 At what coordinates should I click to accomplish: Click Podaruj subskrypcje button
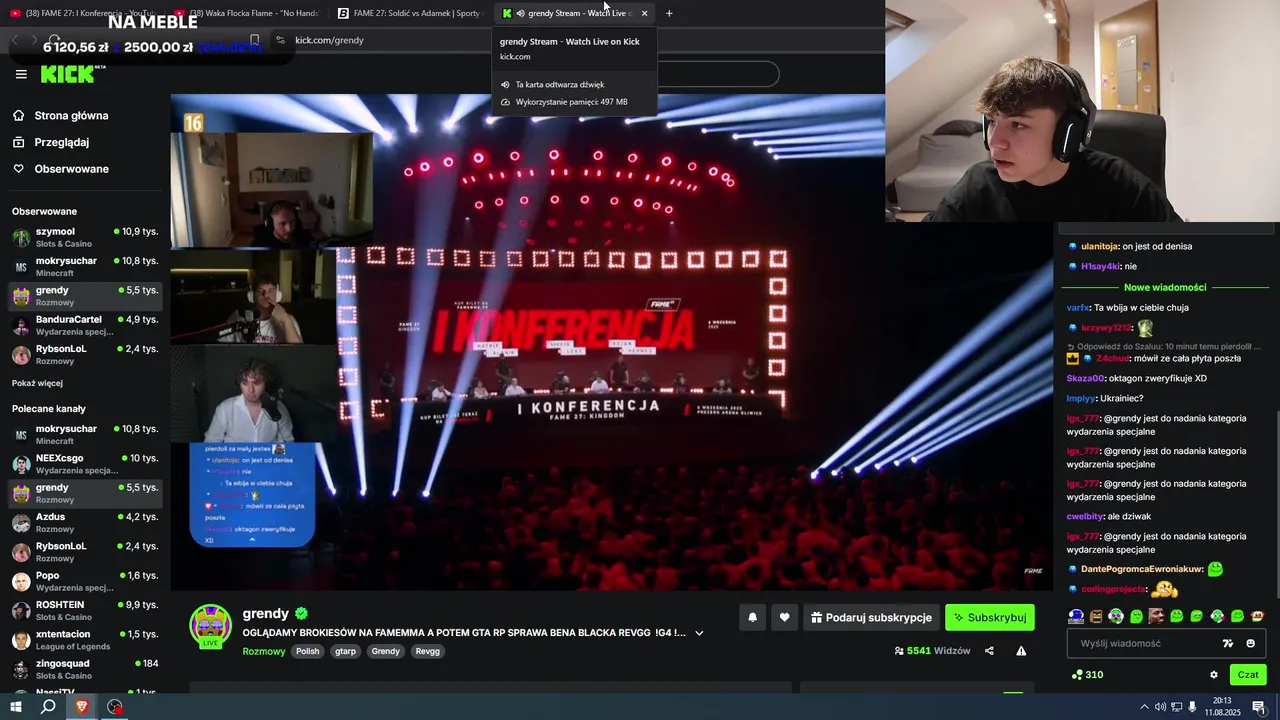click(x=871, y=618)
